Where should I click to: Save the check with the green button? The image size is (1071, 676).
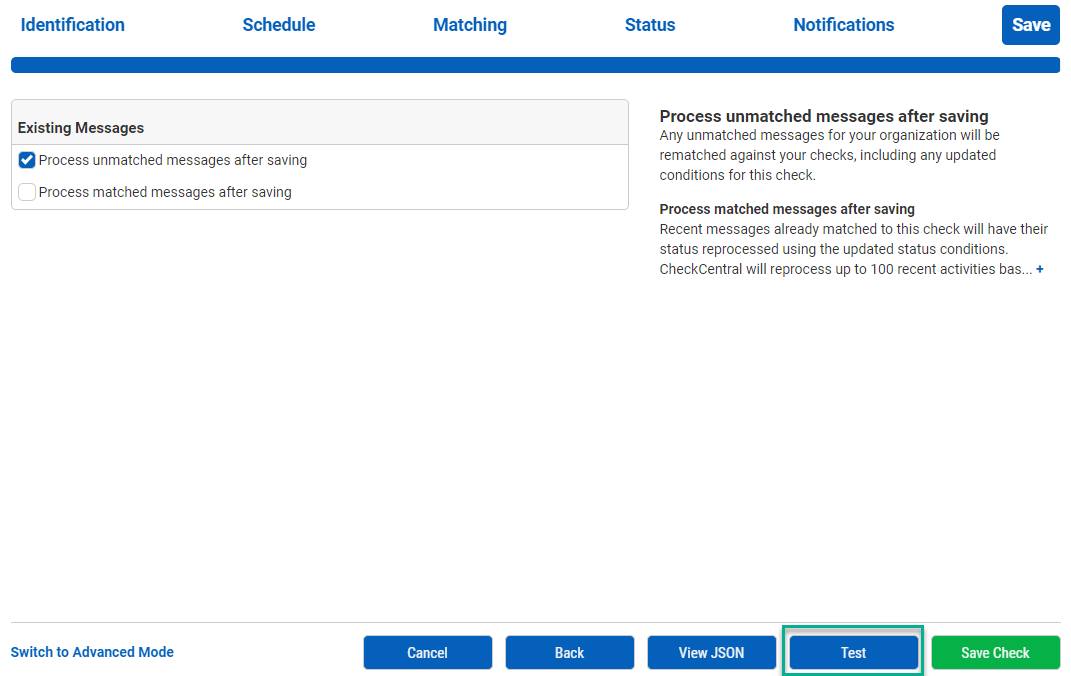coord(995,652)
